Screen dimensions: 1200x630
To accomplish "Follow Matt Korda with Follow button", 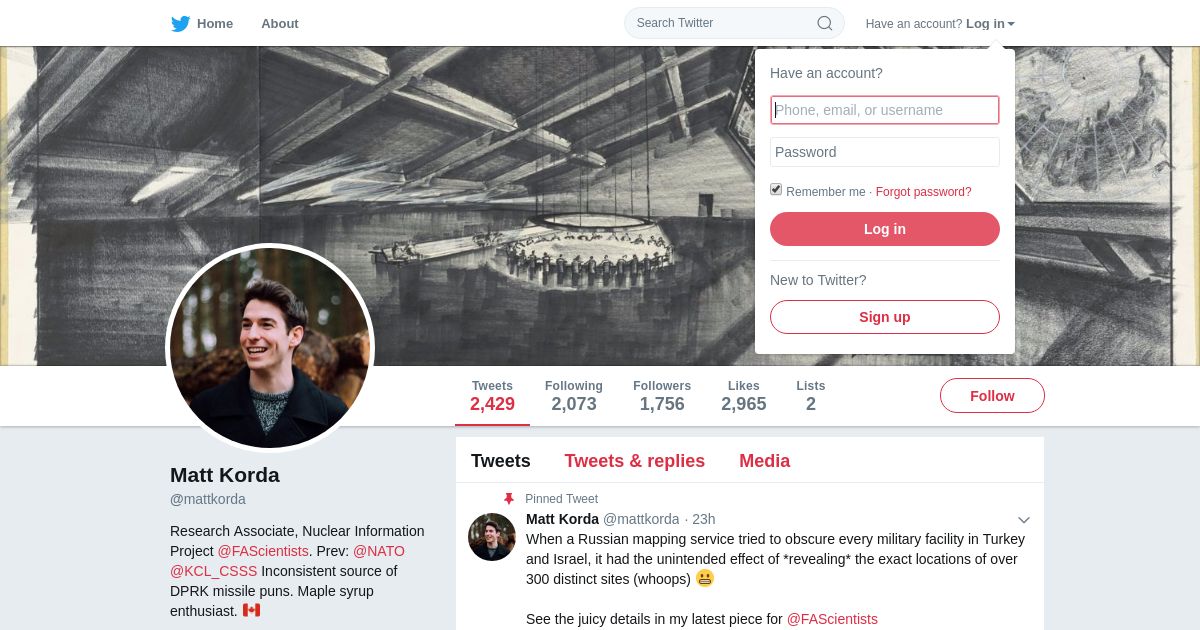I will pyautogui.click(x=992, y=396).
